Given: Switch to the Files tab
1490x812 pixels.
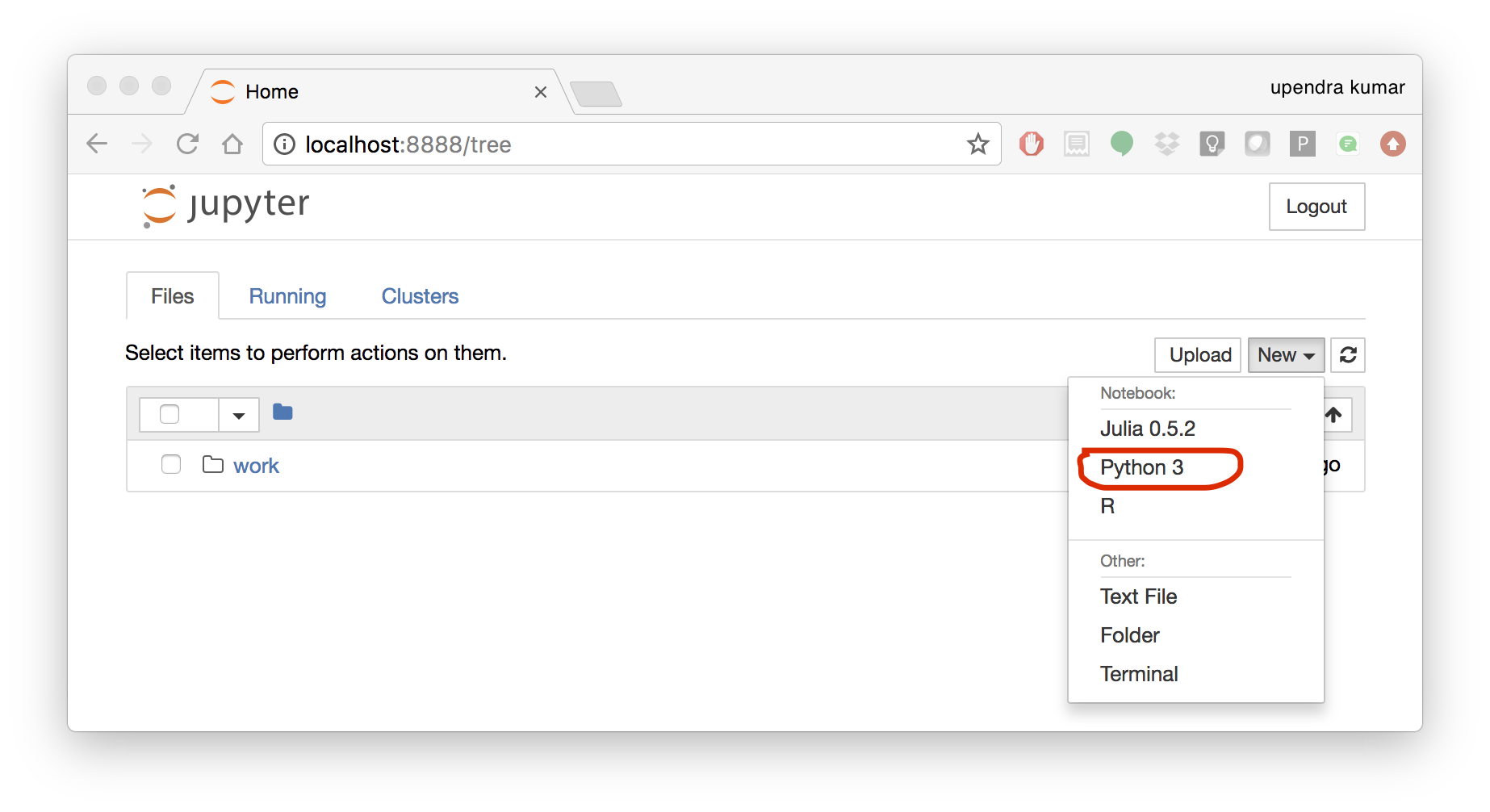Looking at the screenshot, I should click(173, 296).
